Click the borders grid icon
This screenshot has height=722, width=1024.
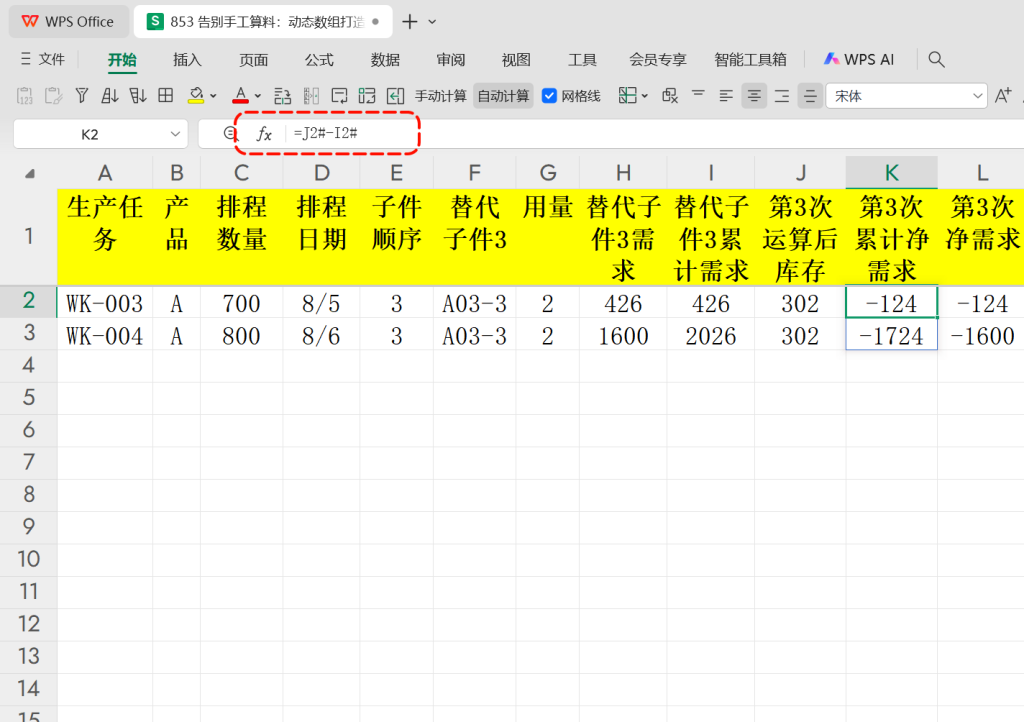[x=166, y=96]
